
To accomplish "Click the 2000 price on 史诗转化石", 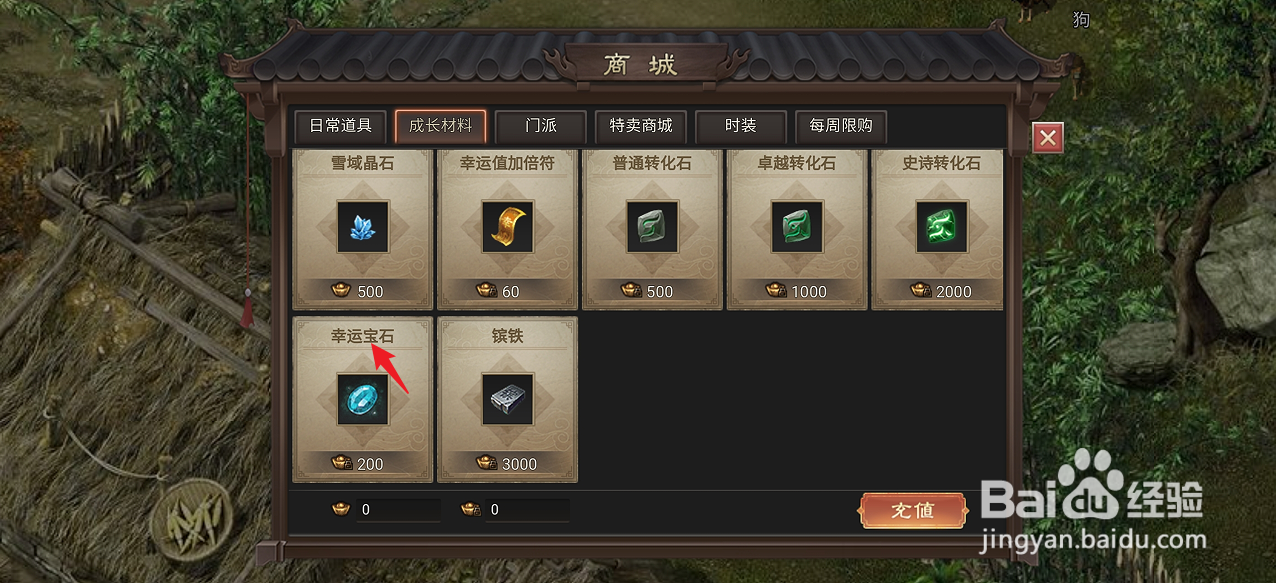I will tap(954, 291).
